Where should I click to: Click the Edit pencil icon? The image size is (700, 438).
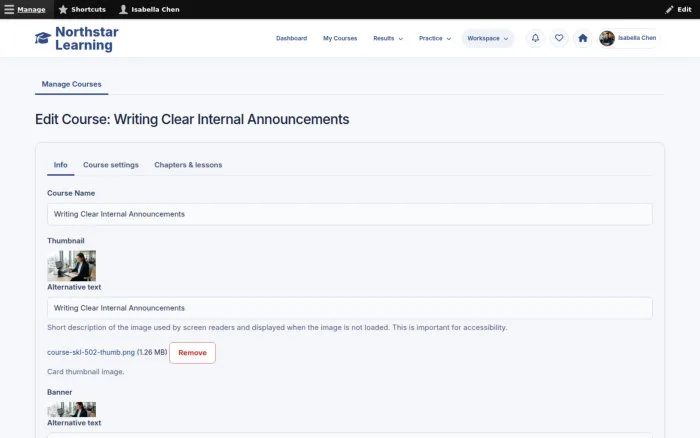coord(669,9)
